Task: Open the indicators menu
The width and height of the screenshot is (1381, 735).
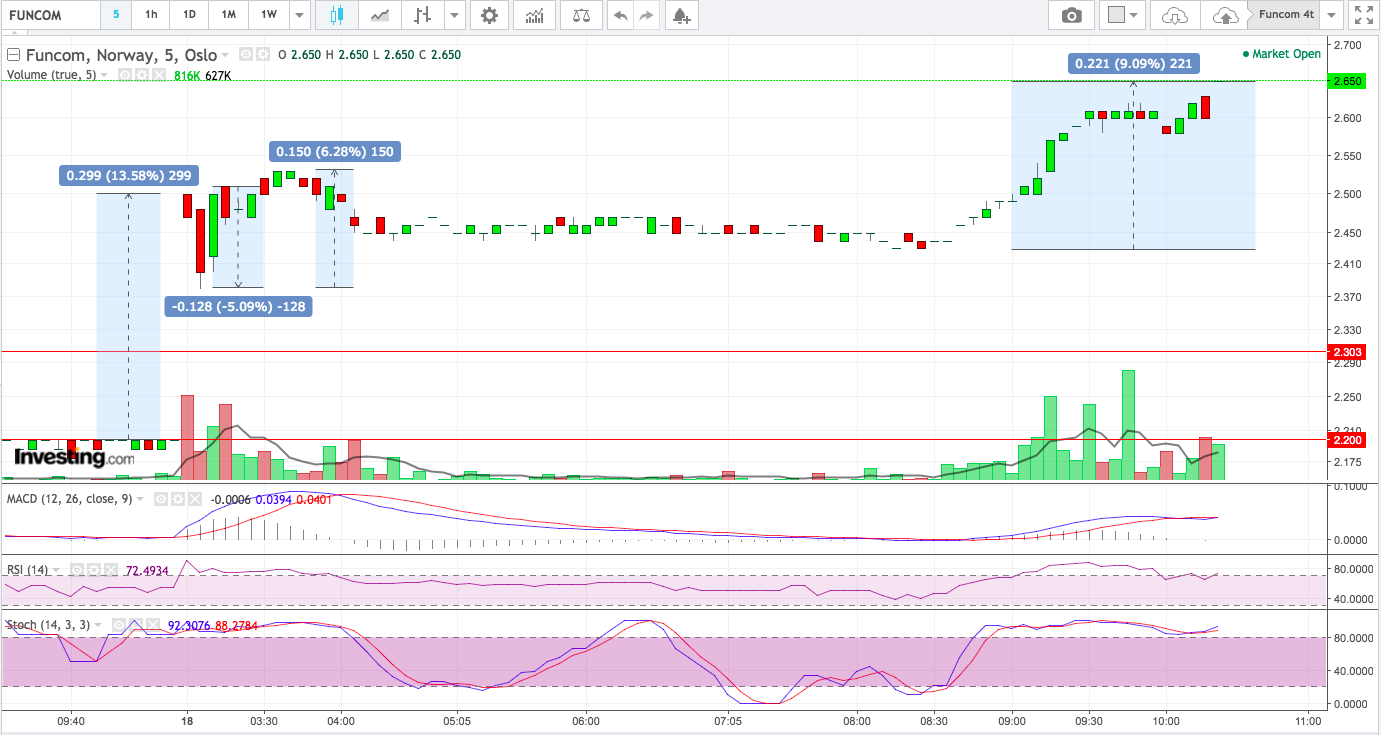Action: tap(535, 15)
